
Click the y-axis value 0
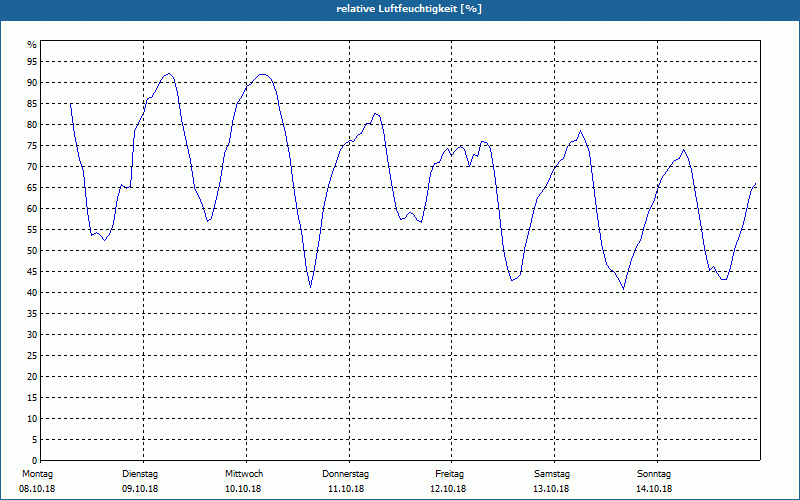(x=34, y=461)
